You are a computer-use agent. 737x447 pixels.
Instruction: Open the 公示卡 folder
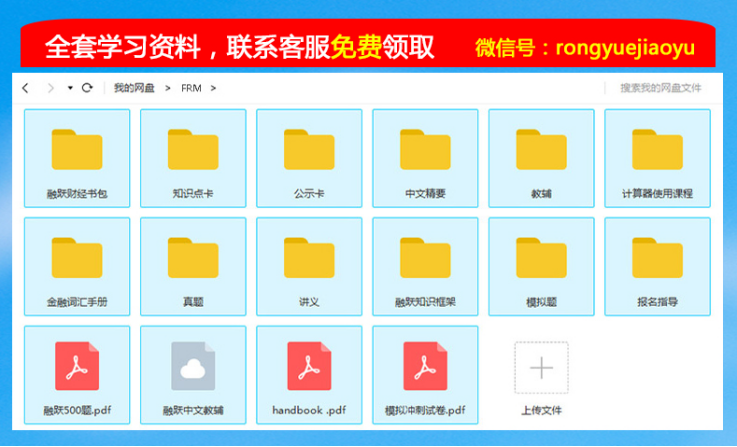309,157
